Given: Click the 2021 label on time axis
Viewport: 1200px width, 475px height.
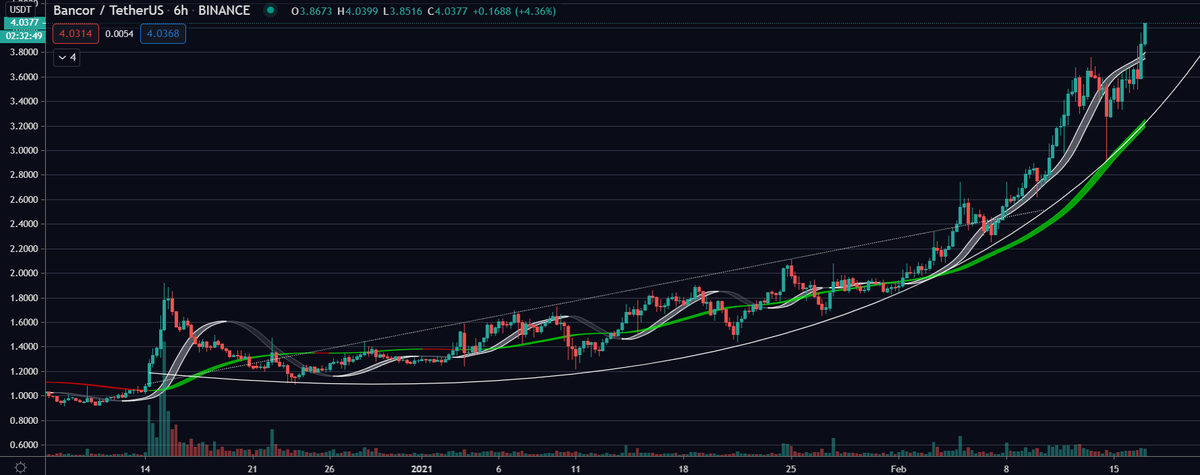Looking at the screenshot, I should [x=420, y=467].
